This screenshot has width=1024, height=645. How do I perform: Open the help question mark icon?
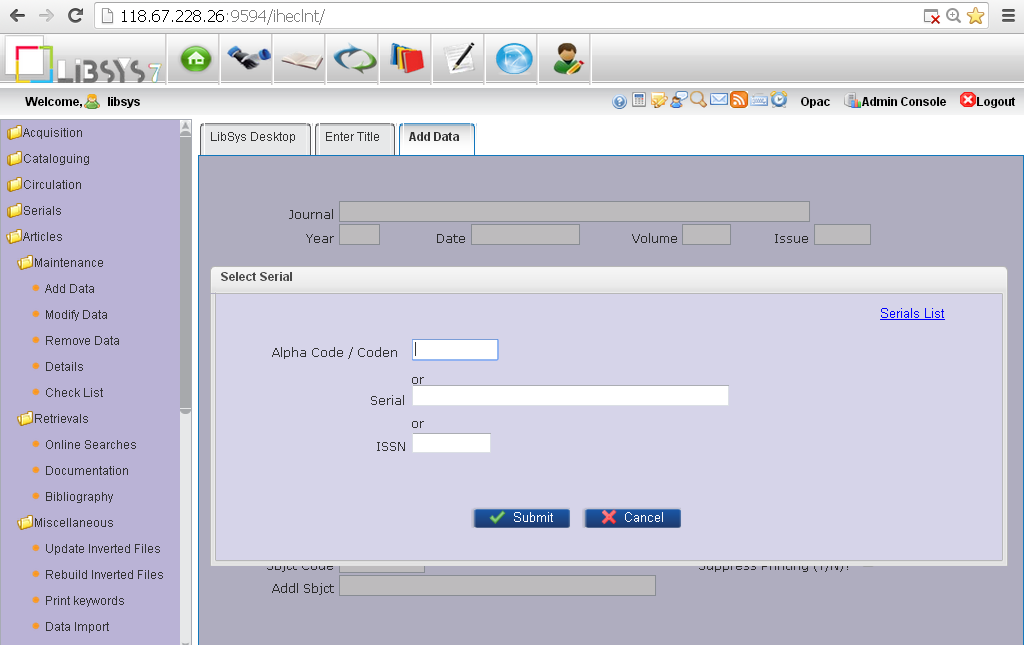click(x=619, y=100)
